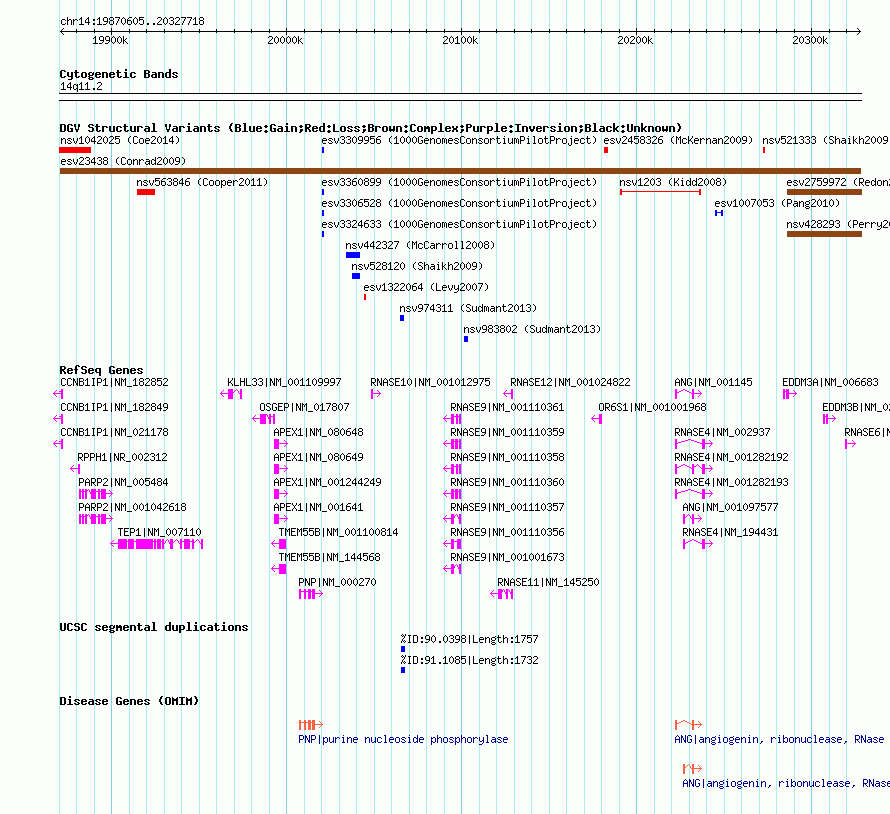
Task: Click the OSGEP NM_017807 gene glyph
Action: tap(264, 419)
